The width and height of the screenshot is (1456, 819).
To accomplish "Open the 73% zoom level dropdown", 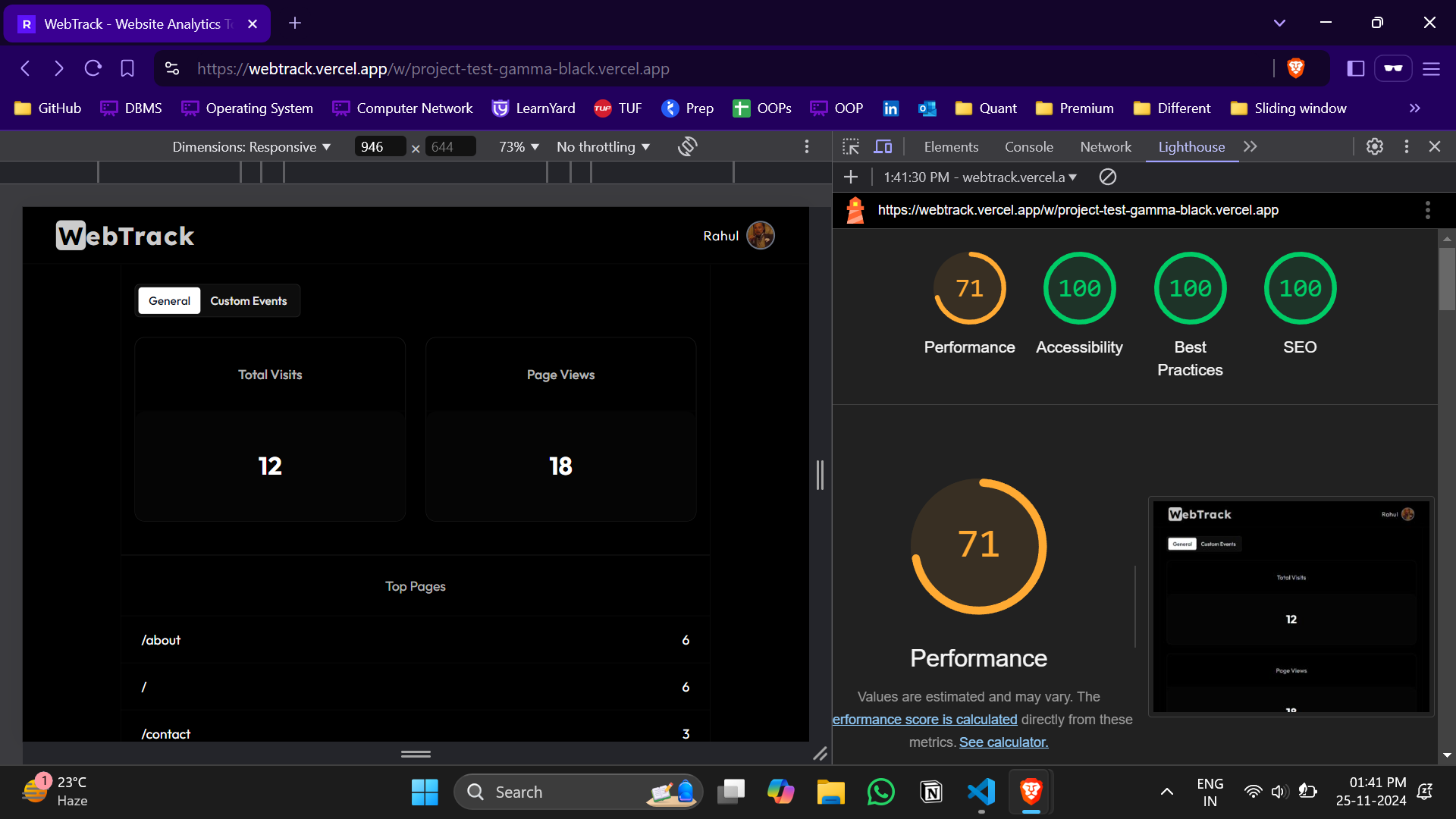I will point(519,146).
